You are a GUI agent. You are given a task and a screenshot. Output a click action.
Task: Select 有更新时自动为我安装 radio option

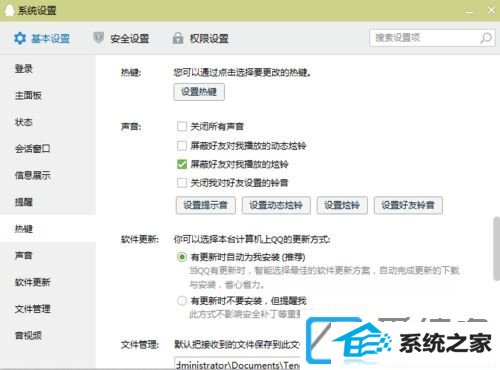pyautogui.click(x=182, y=257)
